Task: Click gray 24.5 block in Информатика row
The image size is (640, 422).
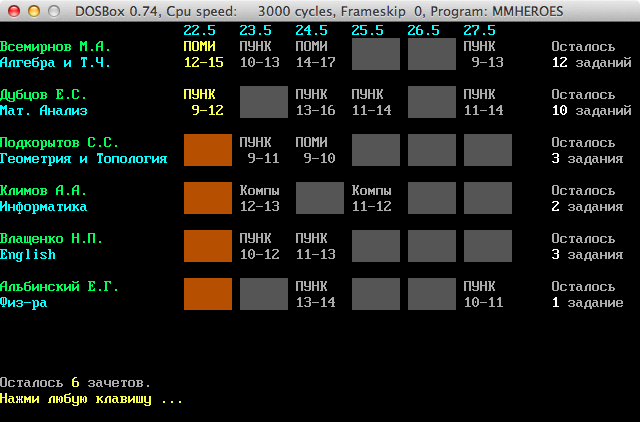Action: (x=320, y=198)
